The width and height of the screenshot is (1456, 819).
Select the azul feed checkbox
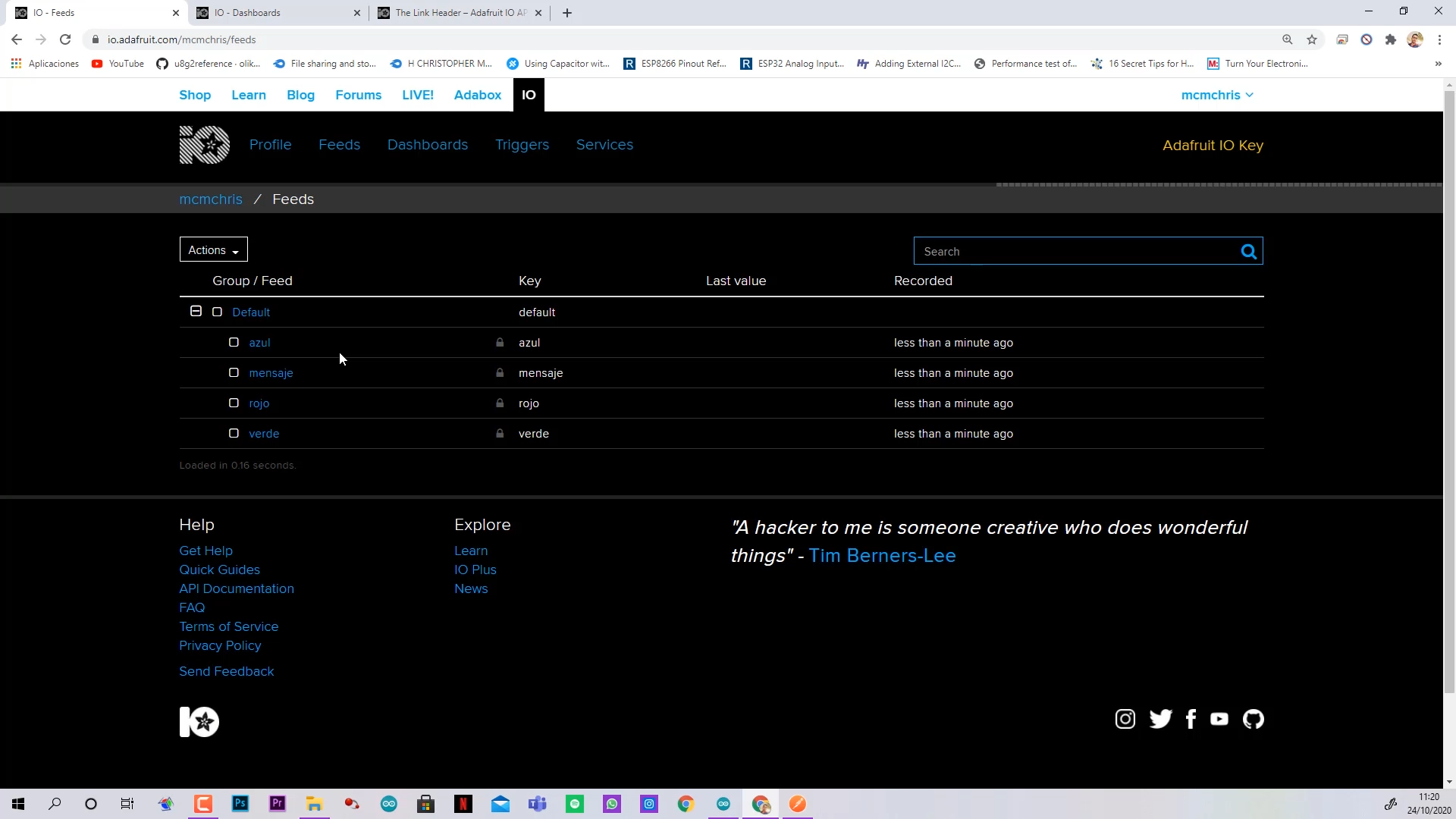(234, 343)
